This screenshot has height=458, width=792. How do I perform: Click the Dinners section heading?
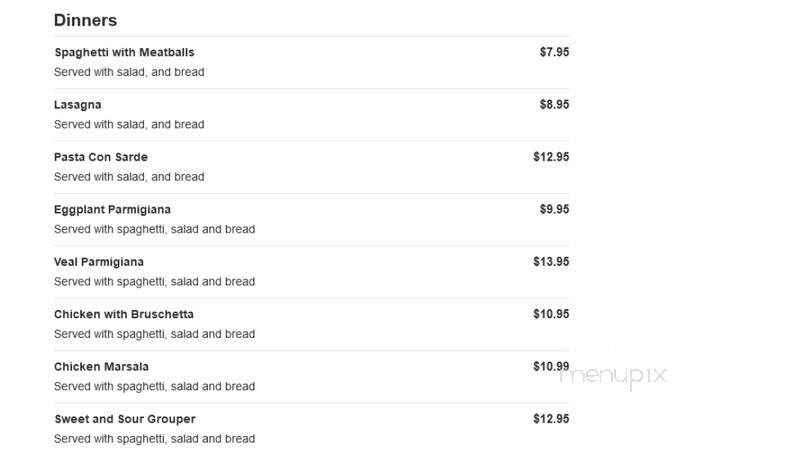point(85,20)
